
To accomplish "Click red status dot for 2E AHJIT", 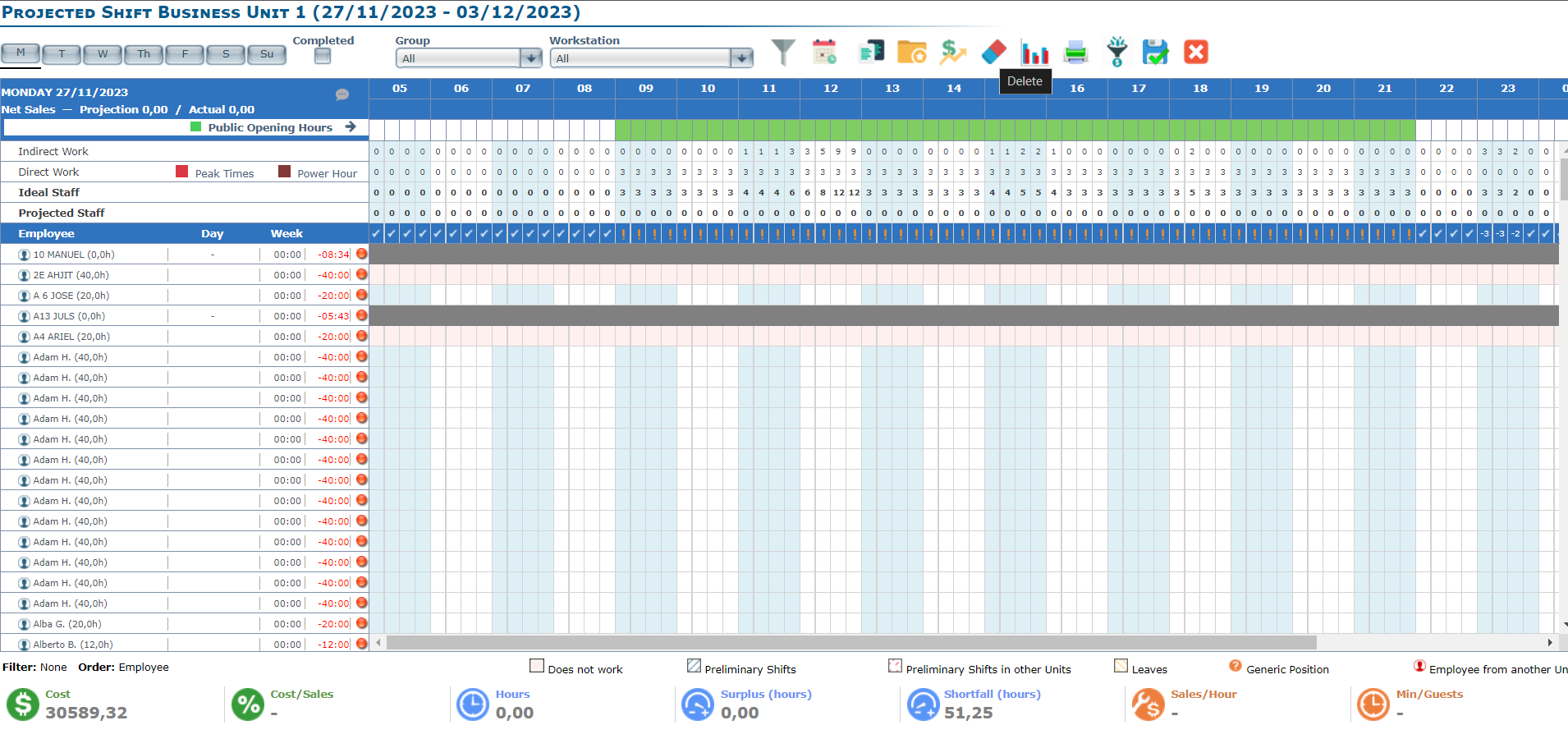I will point(361,274).
